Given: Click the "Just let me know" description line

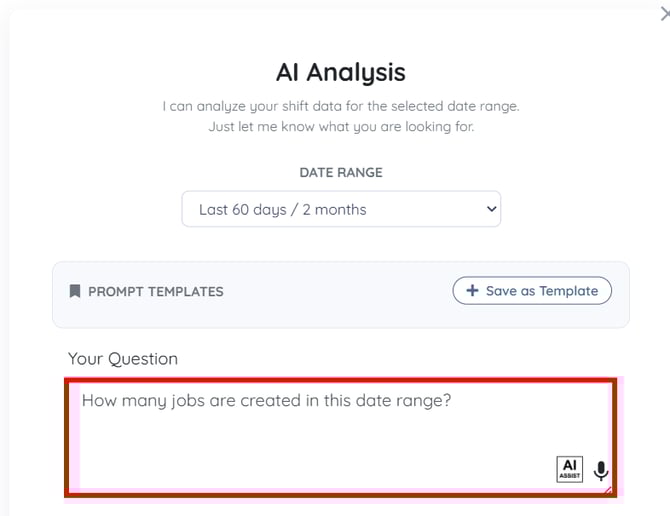Looking at the screenshot, I should (340, 127).
